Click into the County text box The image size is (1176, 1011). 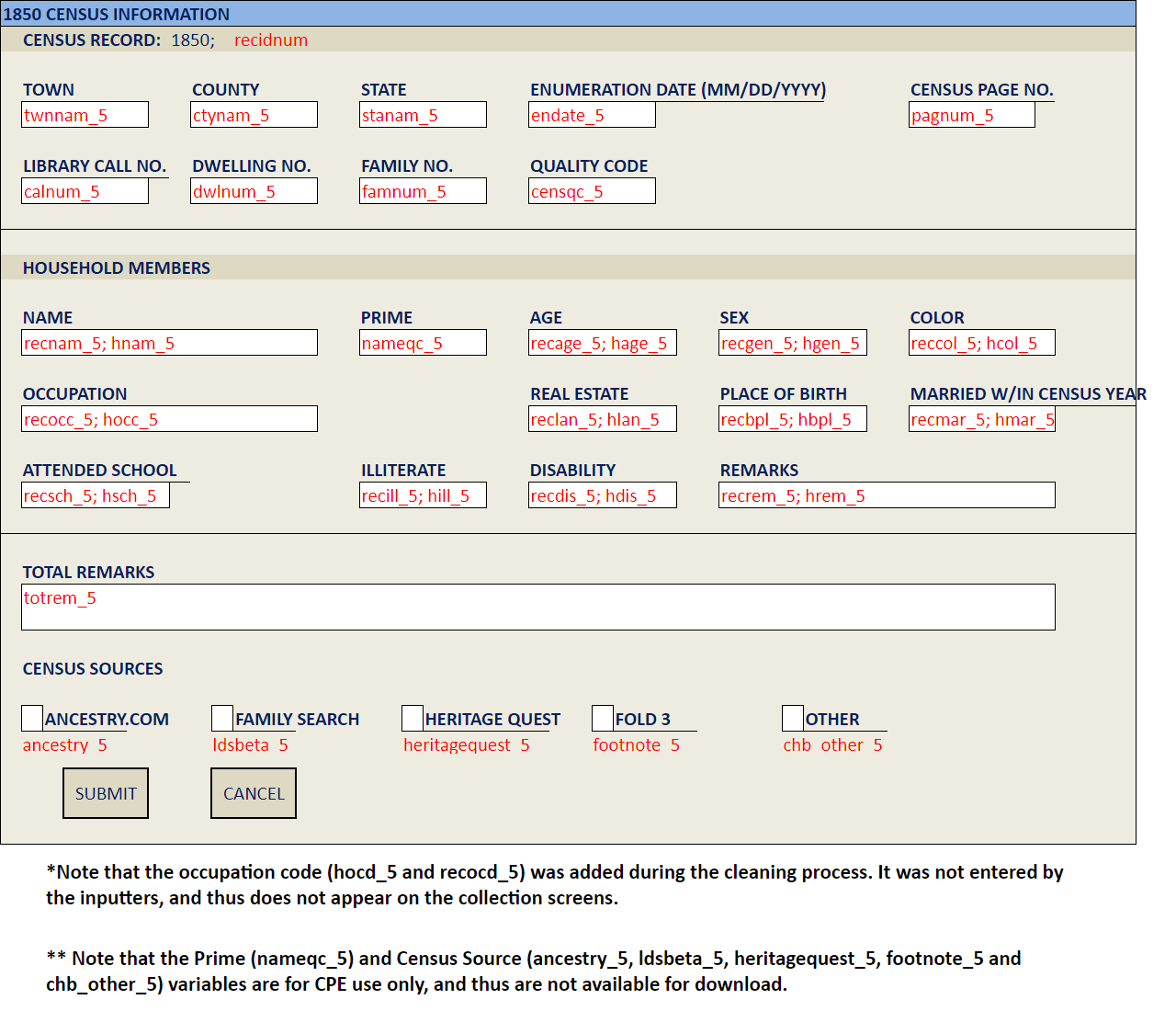254,115
